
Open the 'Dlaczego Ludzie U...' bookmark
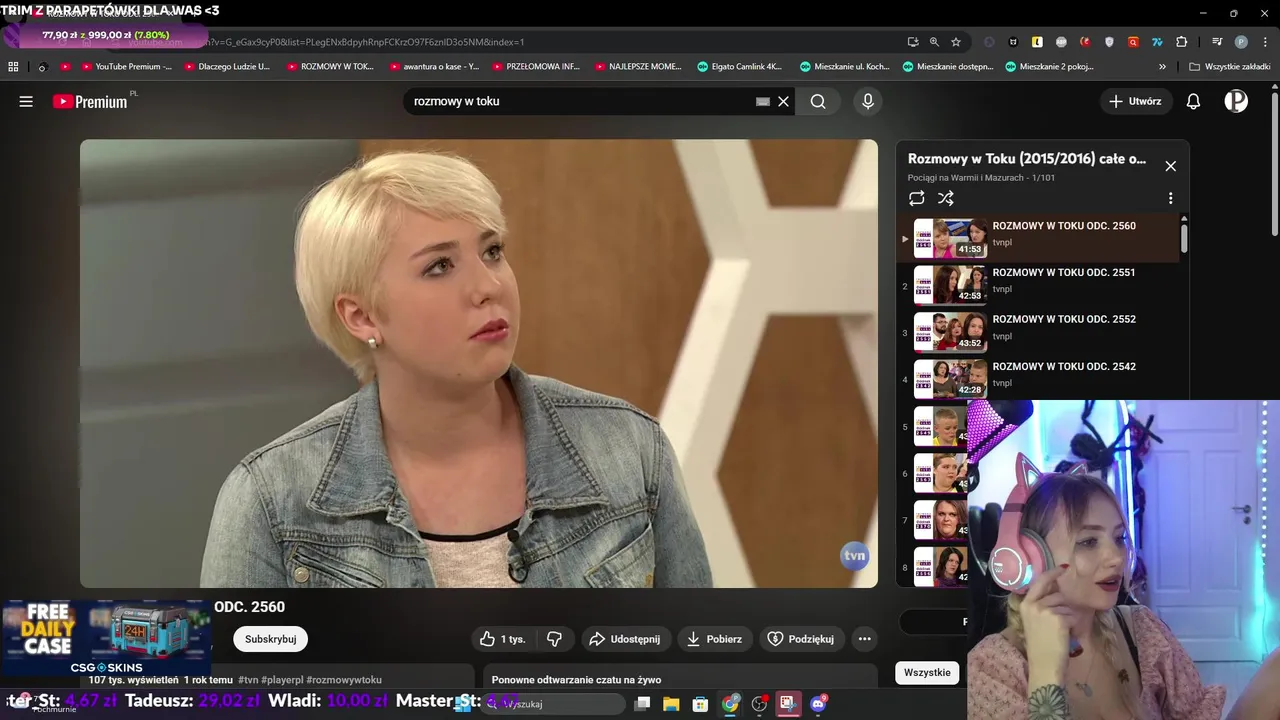[x=226, y=67]
